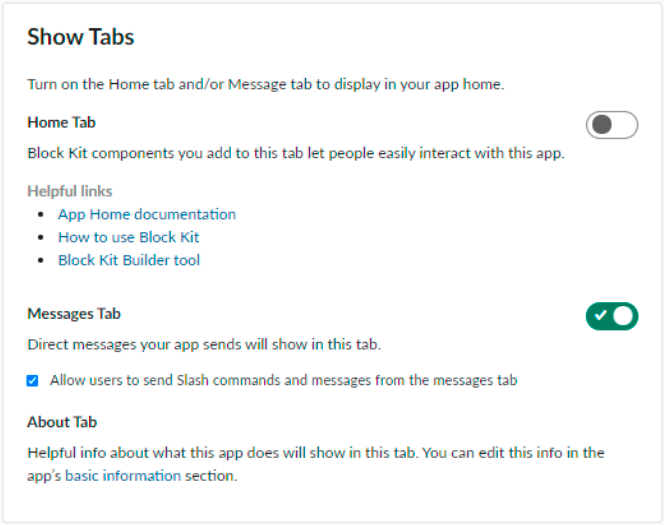Open the Block Kit Builder tool link
Viewport: 664px width, 525px height.
tap(129, 260)
